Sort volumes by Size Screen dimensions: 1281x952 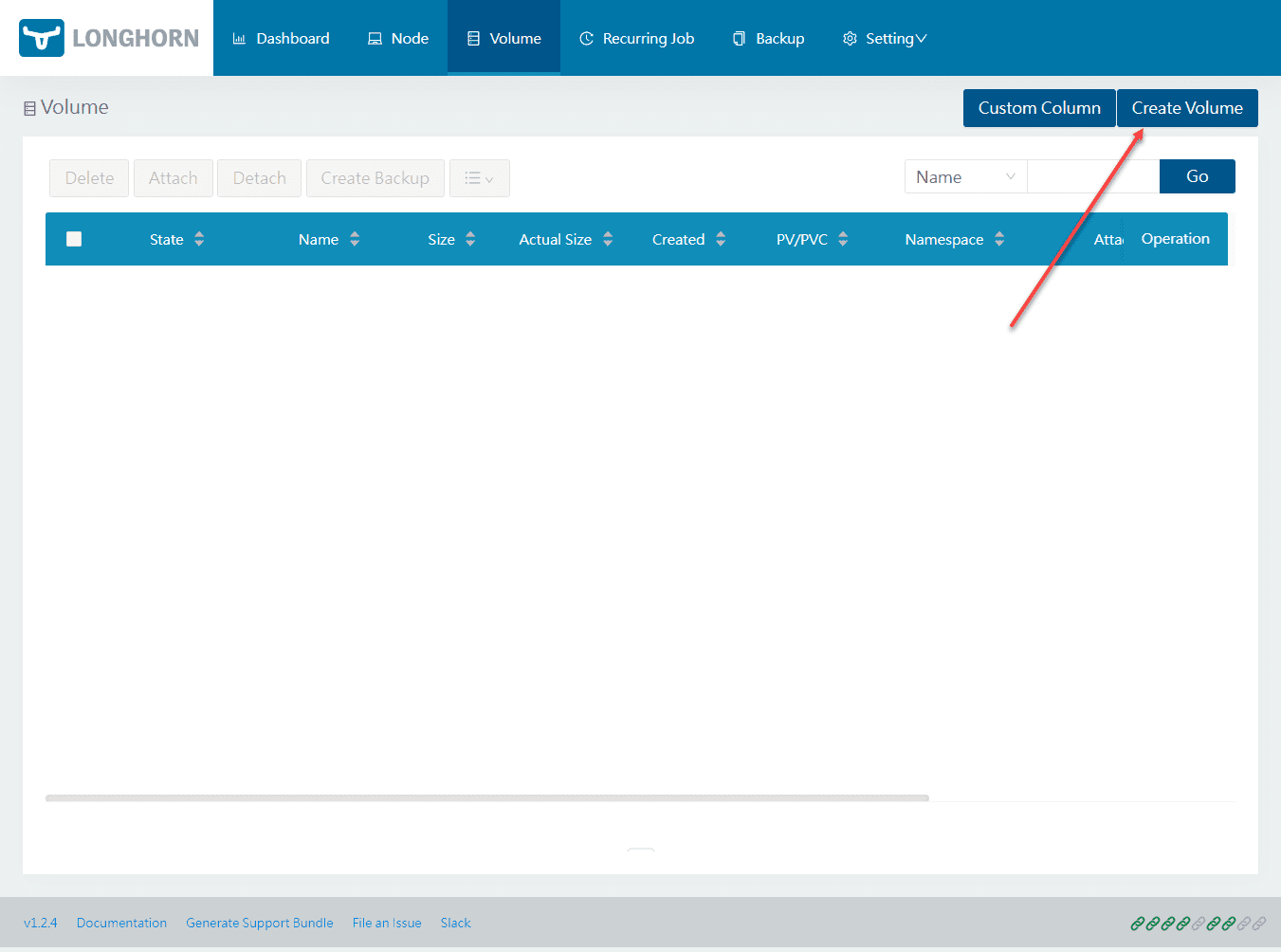(451, 239)
